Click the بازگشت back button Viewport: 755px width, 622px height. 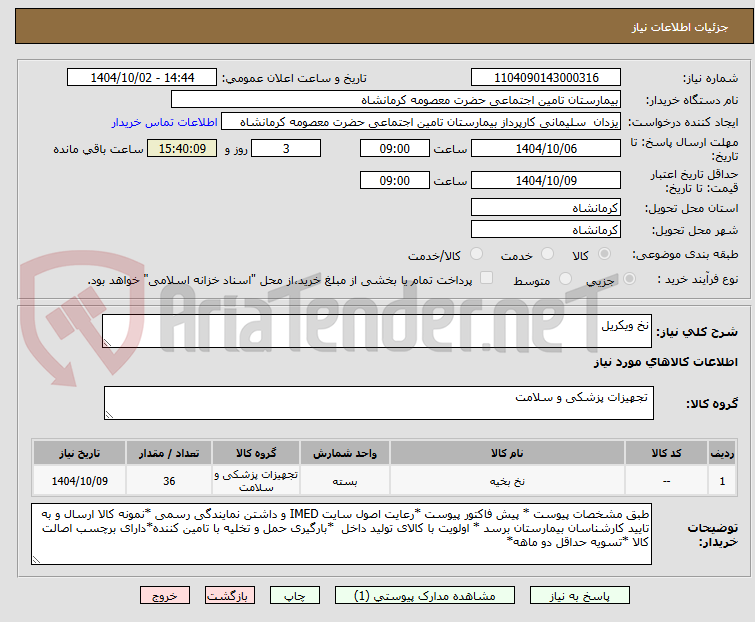pyautogui.click(x=230, y=596)
